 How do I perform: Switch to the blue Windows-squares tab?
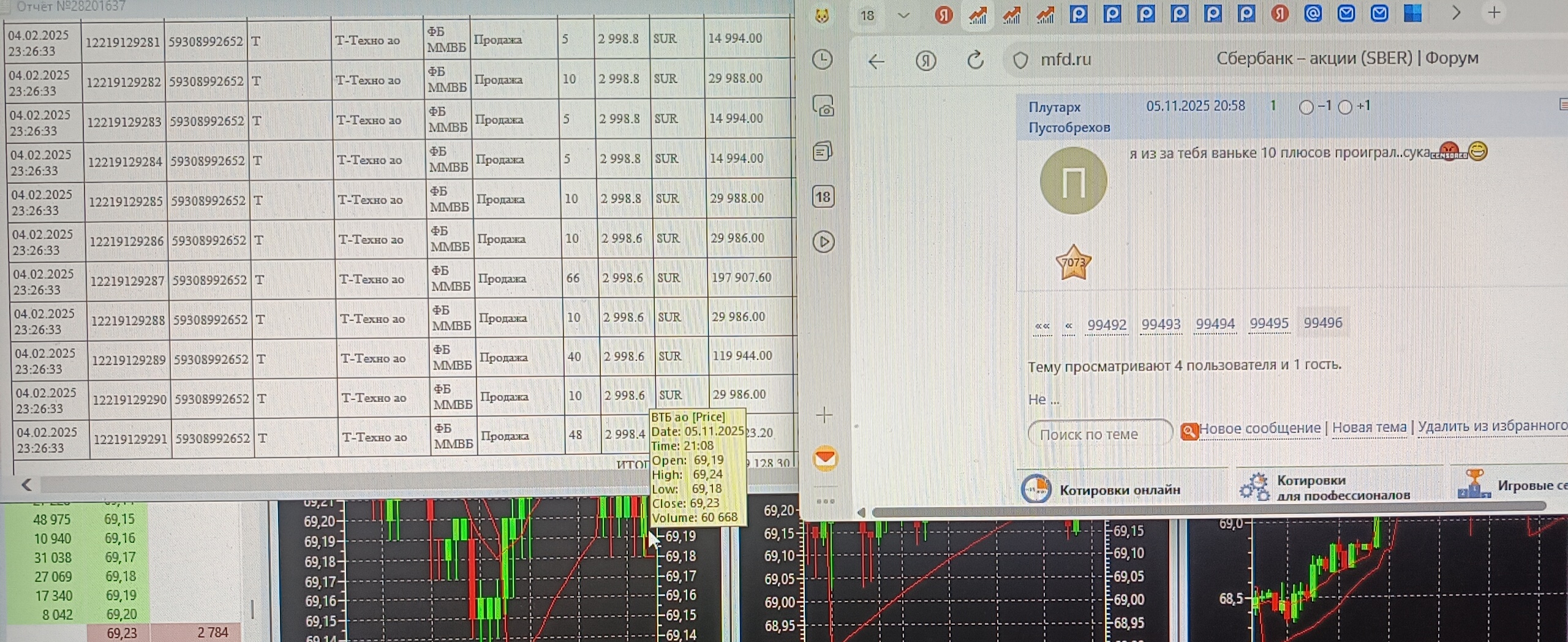point(1412,13)
